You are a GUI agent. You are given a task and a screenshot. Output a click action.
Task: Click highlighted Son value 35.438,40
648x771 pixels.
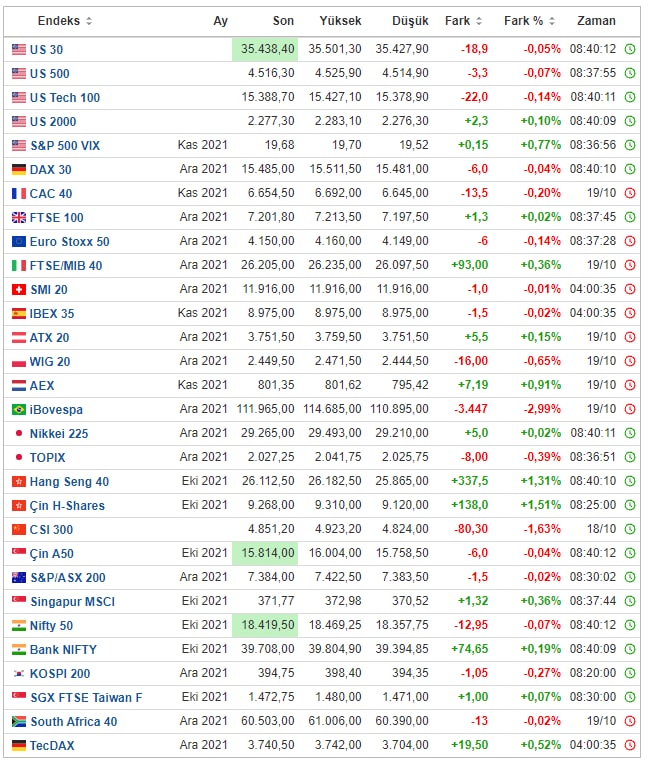(265, 49)
